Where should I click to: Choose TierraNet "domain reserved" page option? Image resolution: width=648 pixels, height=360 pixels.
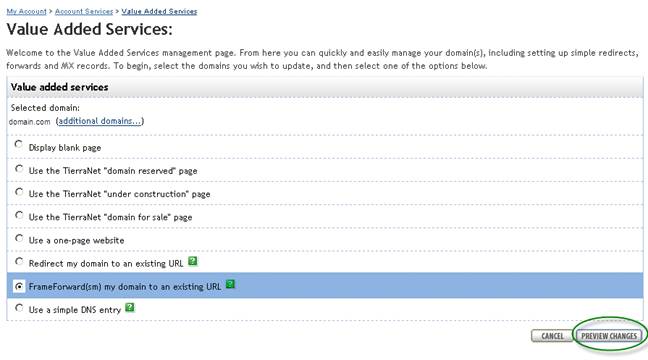[19, 169]
